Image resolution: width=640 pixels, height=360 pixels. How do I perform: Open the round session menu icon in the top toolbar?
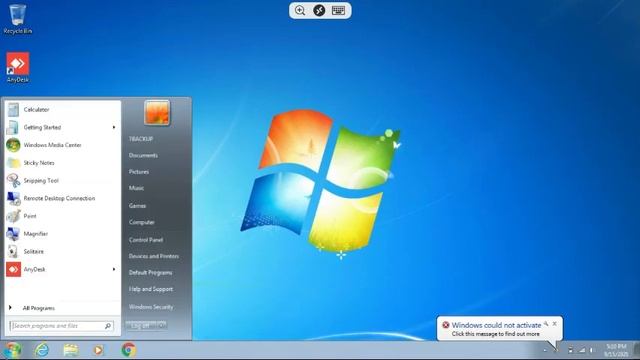tap(319, 10)
